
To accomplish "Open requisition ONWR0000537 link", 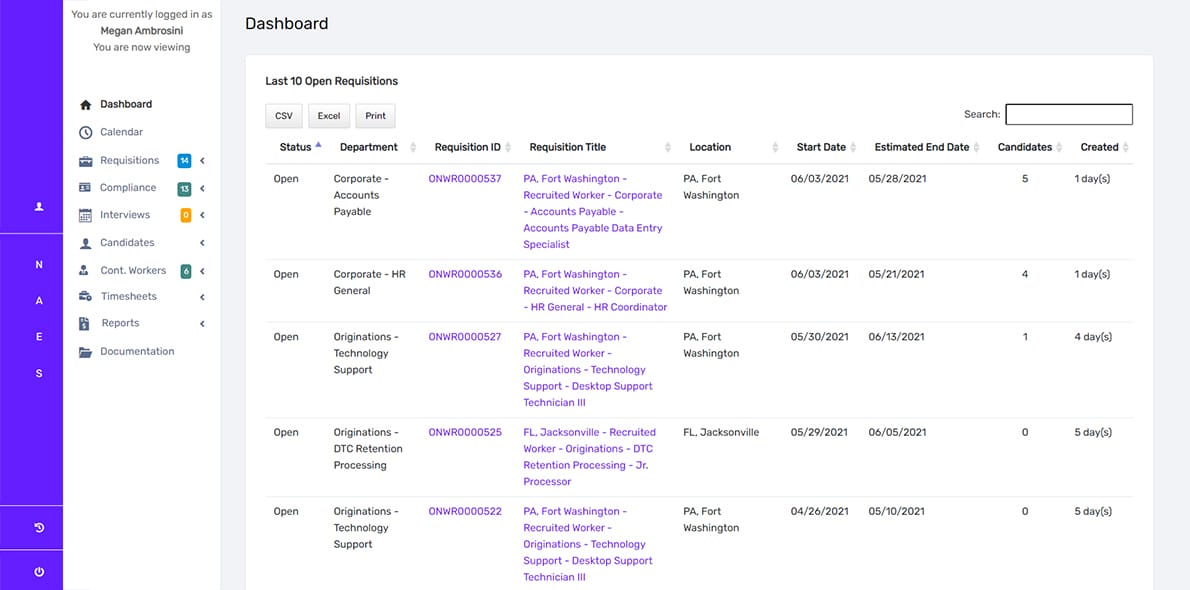I will click(x=465, y=179).
